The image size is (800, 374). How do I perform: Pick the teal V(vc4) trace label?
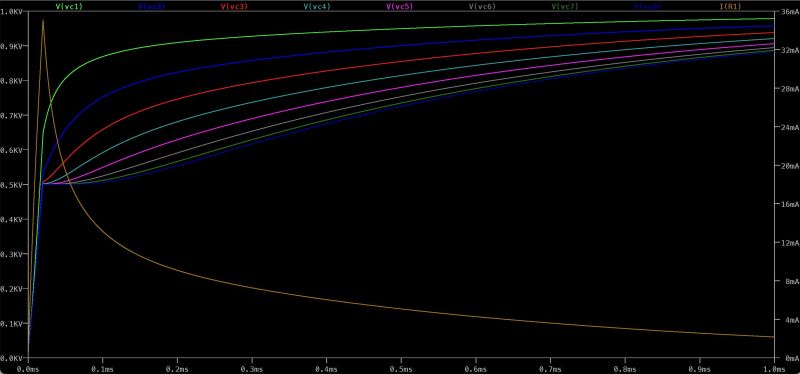(x=317, y=6)
